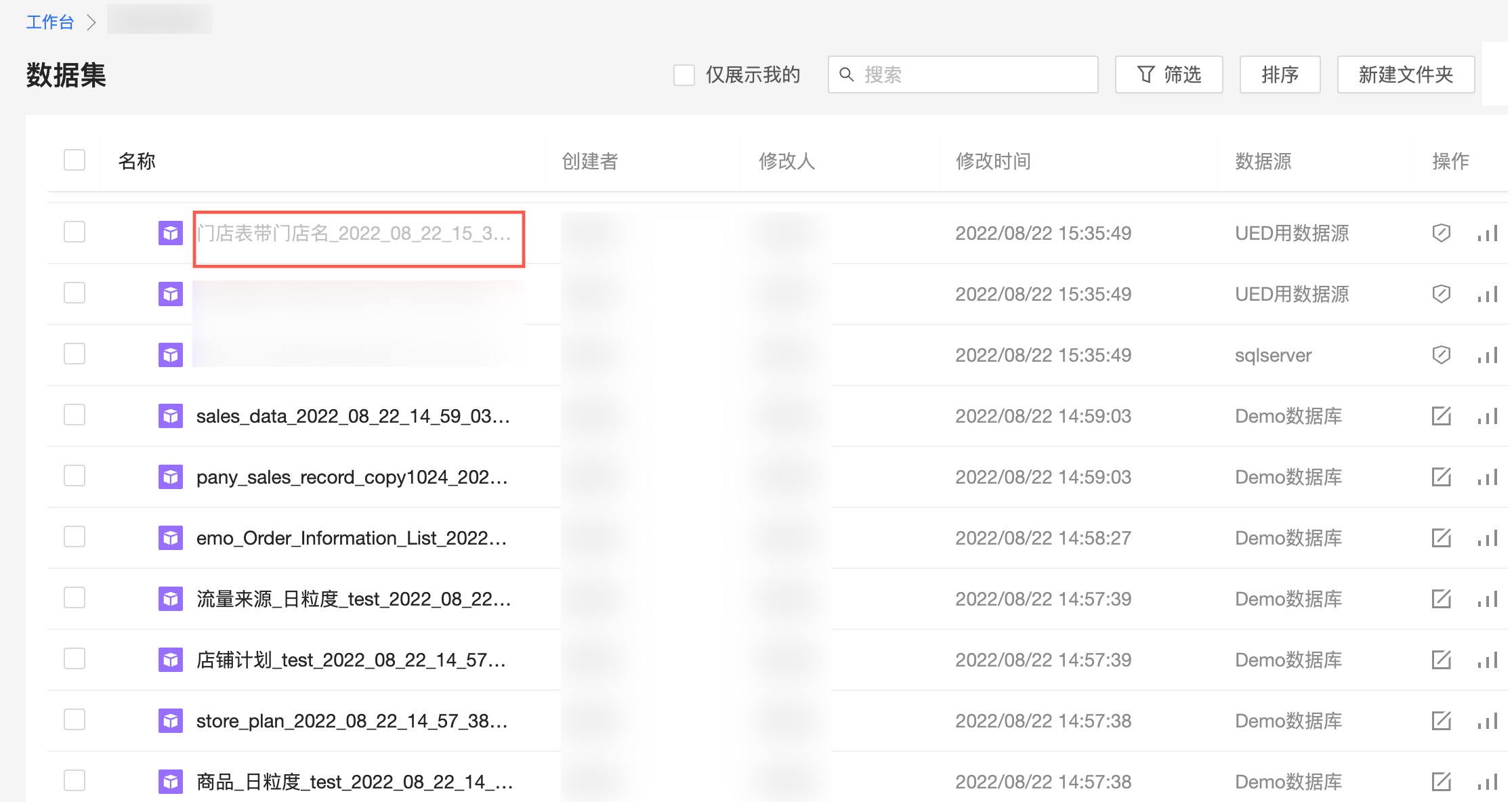Click the bar chart icon for the emo_Order_Information_List row
This screenshot has height=802, width=1512.
pos(1488,538)
